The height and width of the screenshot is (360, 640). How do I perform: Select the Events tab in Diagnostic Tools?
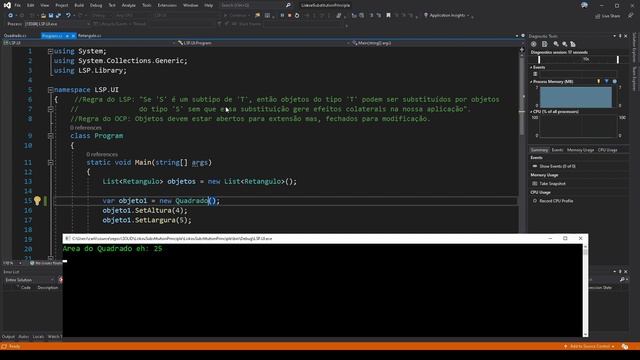tap(557, 150)
